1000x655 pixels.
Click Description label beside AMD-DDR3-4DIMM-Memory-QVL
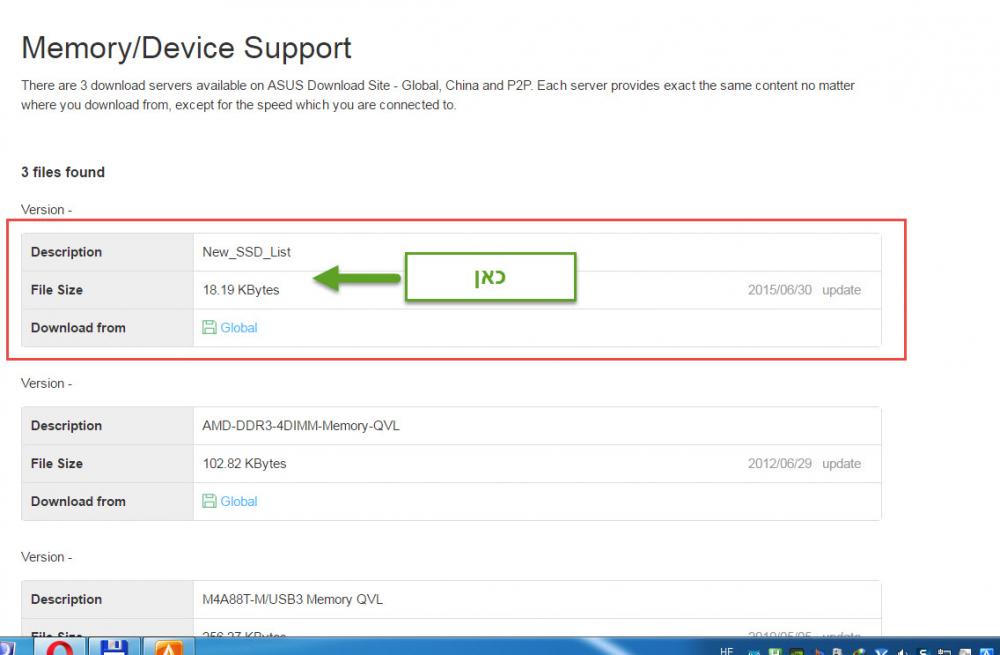point(66,425)
